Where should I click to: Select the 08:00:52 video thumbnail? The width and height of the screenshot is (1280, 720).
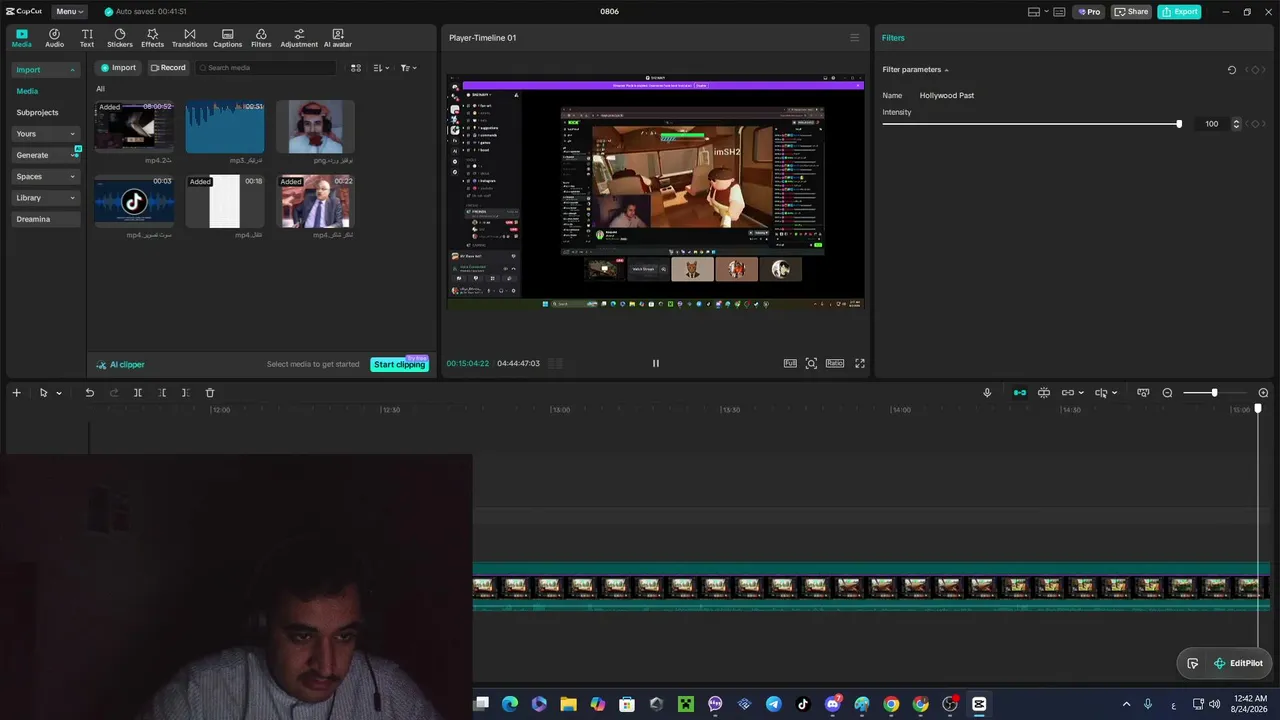134,126
